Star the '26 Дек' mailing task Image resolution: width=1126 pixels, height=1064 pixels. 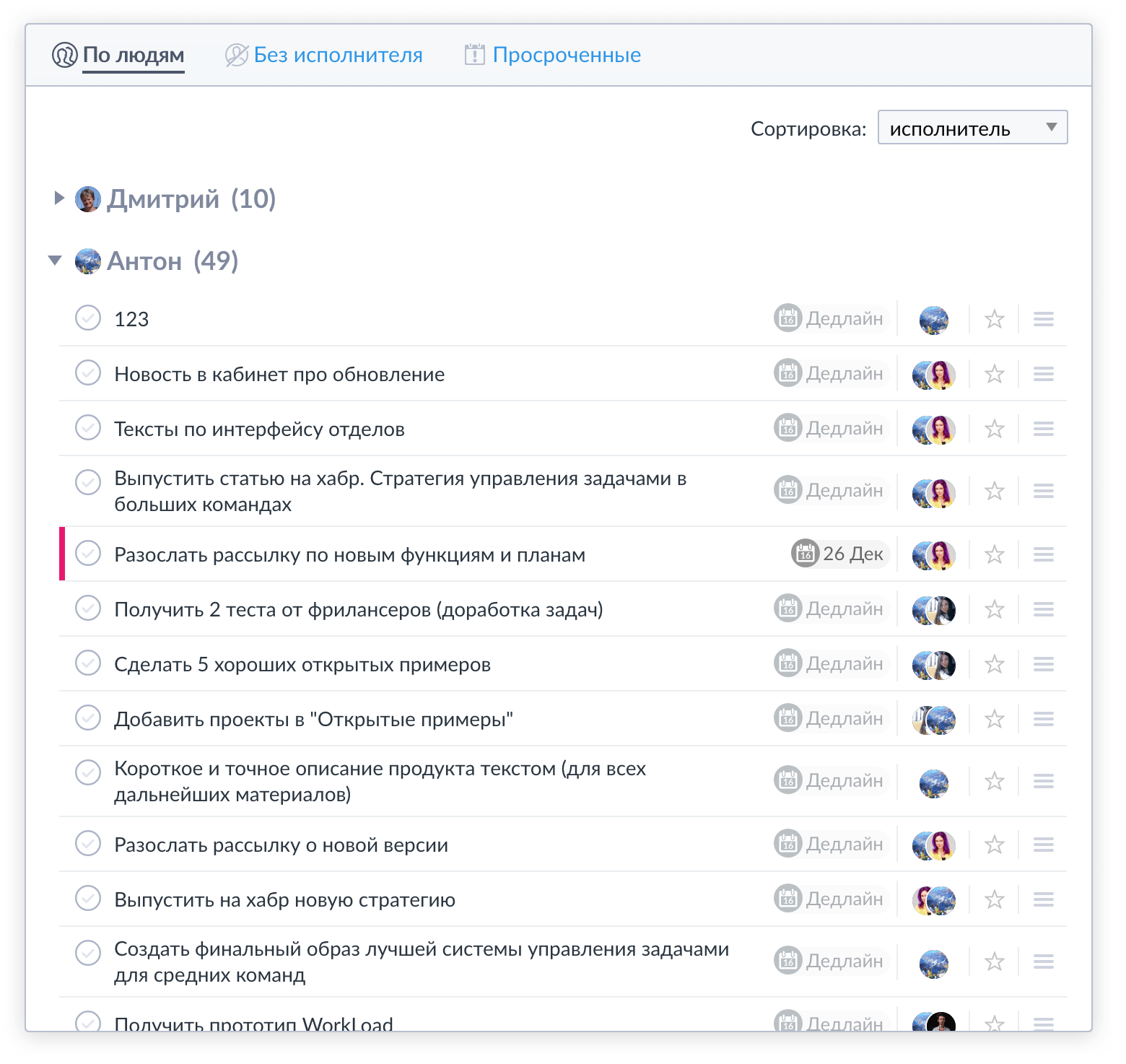point(995,554)
